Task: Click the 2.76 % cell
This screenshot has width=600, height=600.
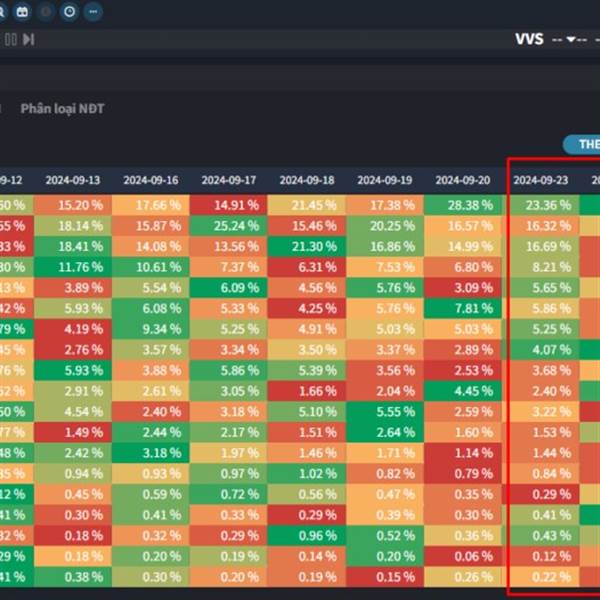Action: 73,350
